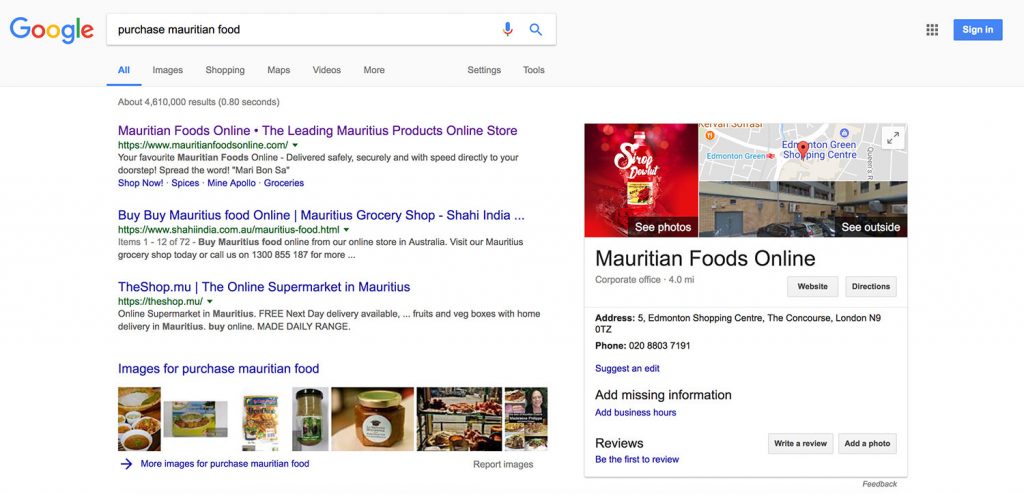Follow the Groceries sitelink
Image resolution: width=1024 pixels, height=494 pixels.
click(x=284, y=183)
